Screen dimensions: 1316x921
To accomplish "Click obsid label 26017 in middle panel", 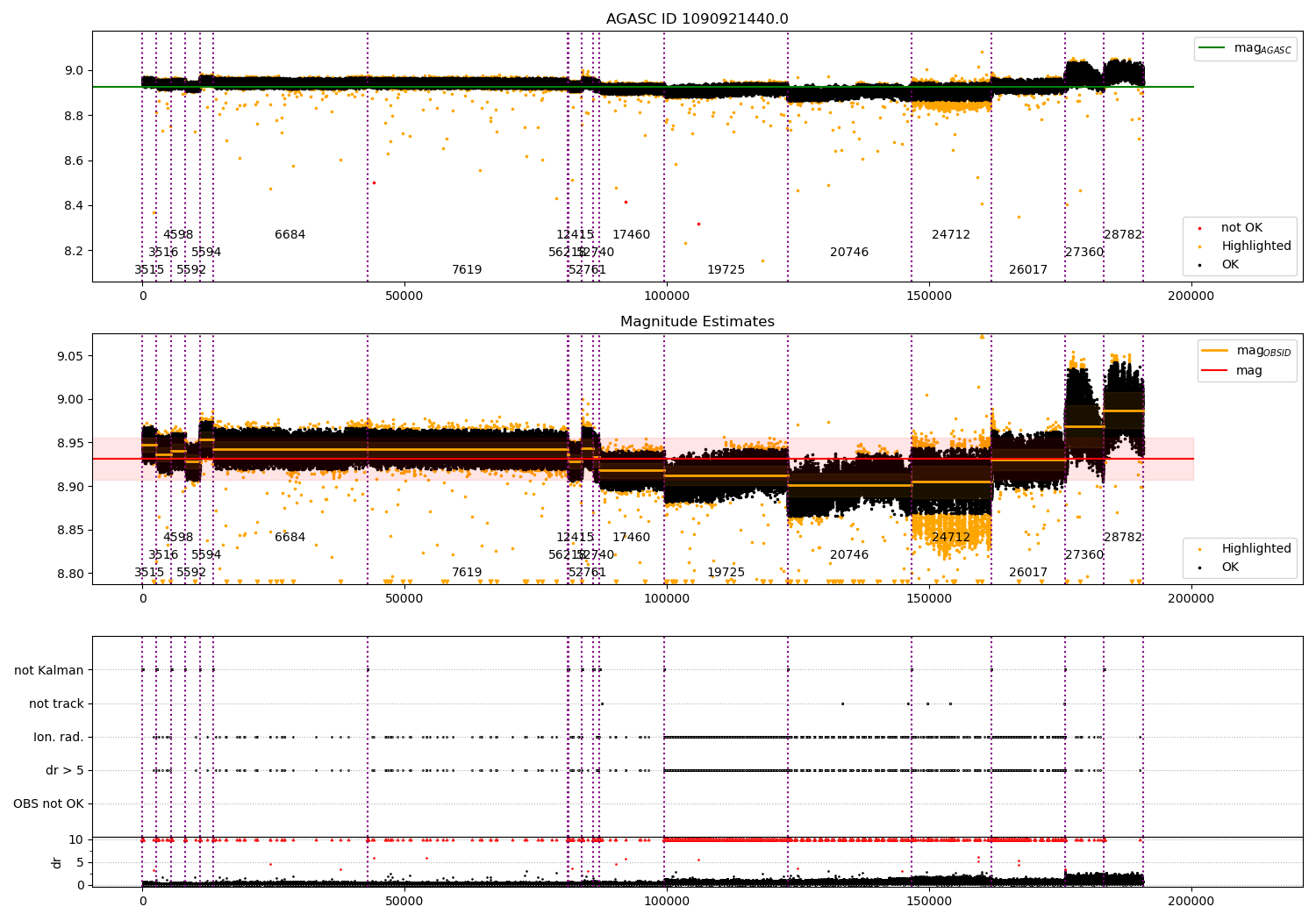I will (1028, 573).
